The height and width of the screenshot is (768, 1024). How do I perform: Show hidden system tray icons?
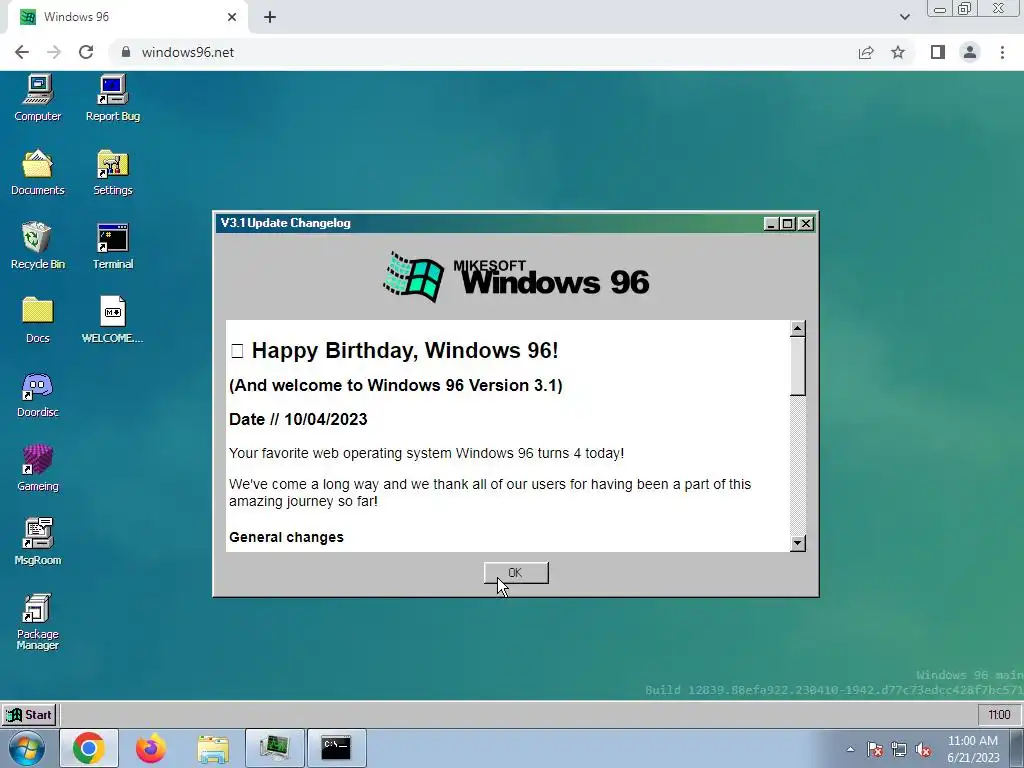click(850, 749)
